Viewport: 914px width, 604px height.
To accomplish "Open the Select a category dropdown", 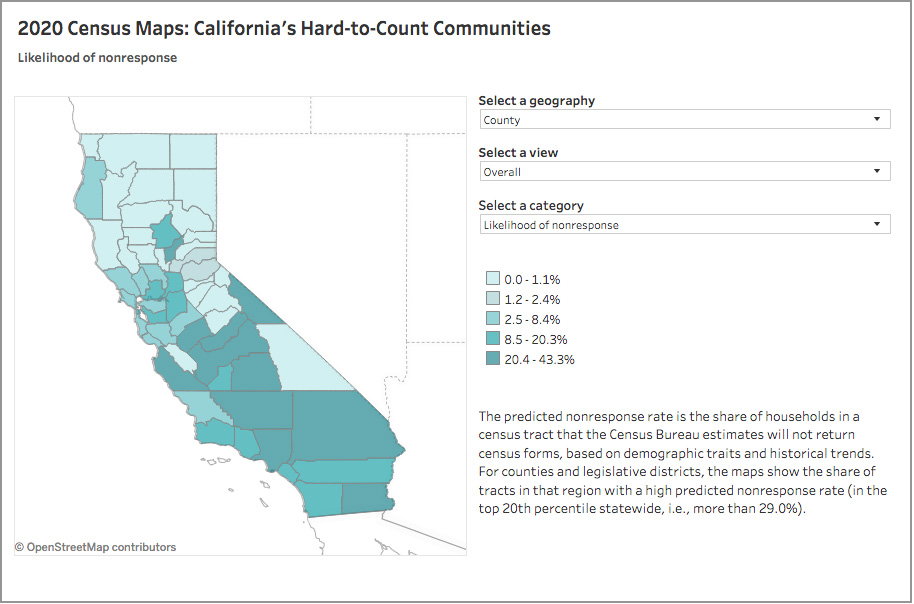I will (x=684, y=224).
